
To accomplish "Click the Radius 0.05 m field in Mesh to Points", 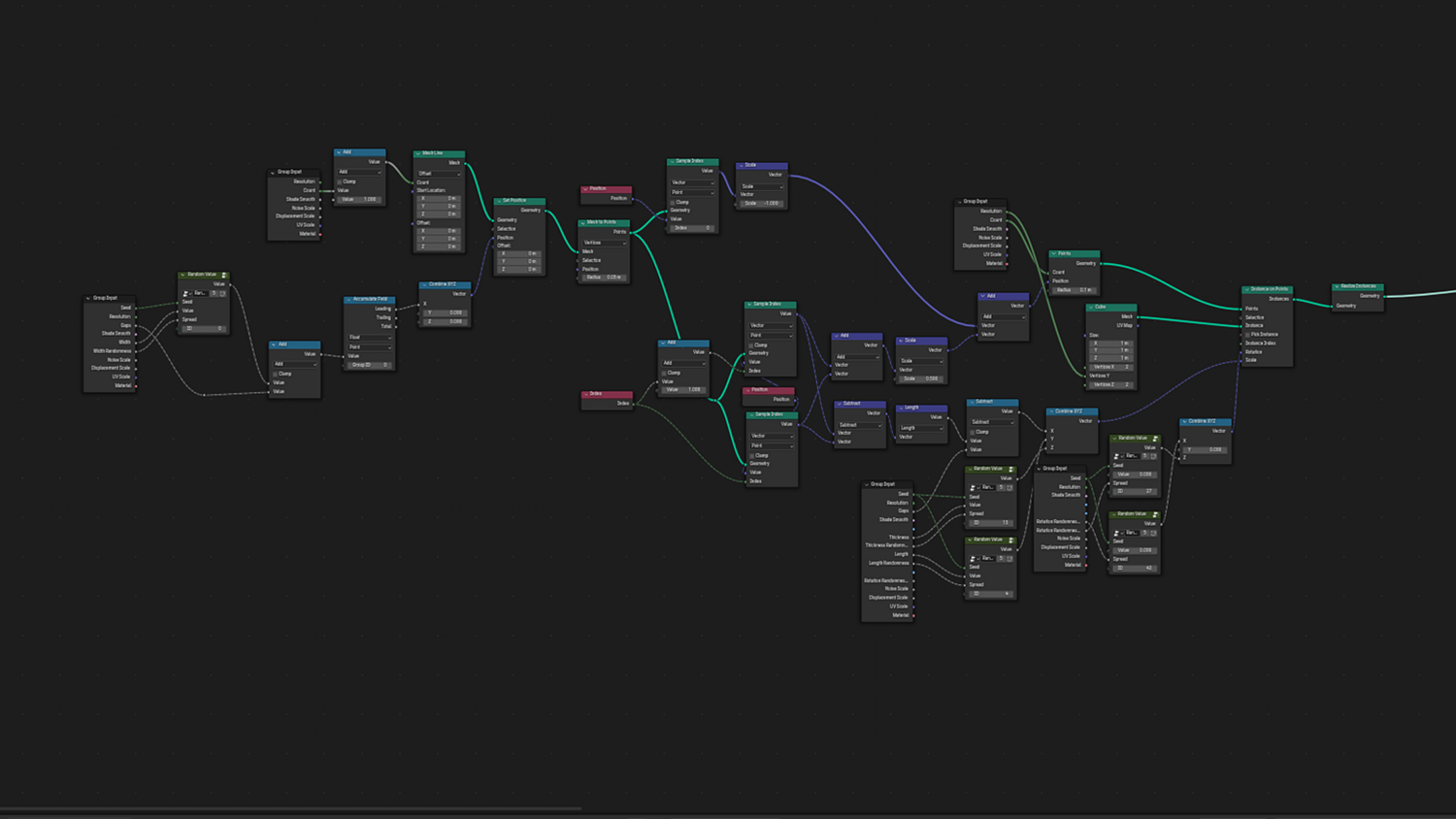I will [x=605, y=278].
